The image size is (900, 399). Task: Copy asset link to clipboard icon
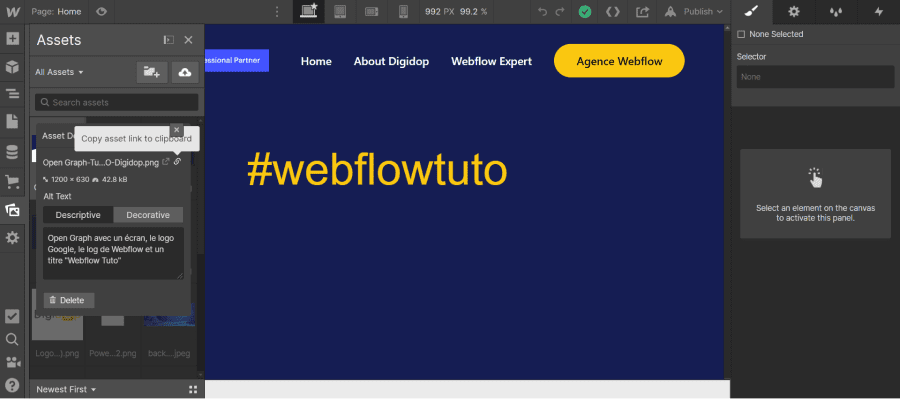177,162
